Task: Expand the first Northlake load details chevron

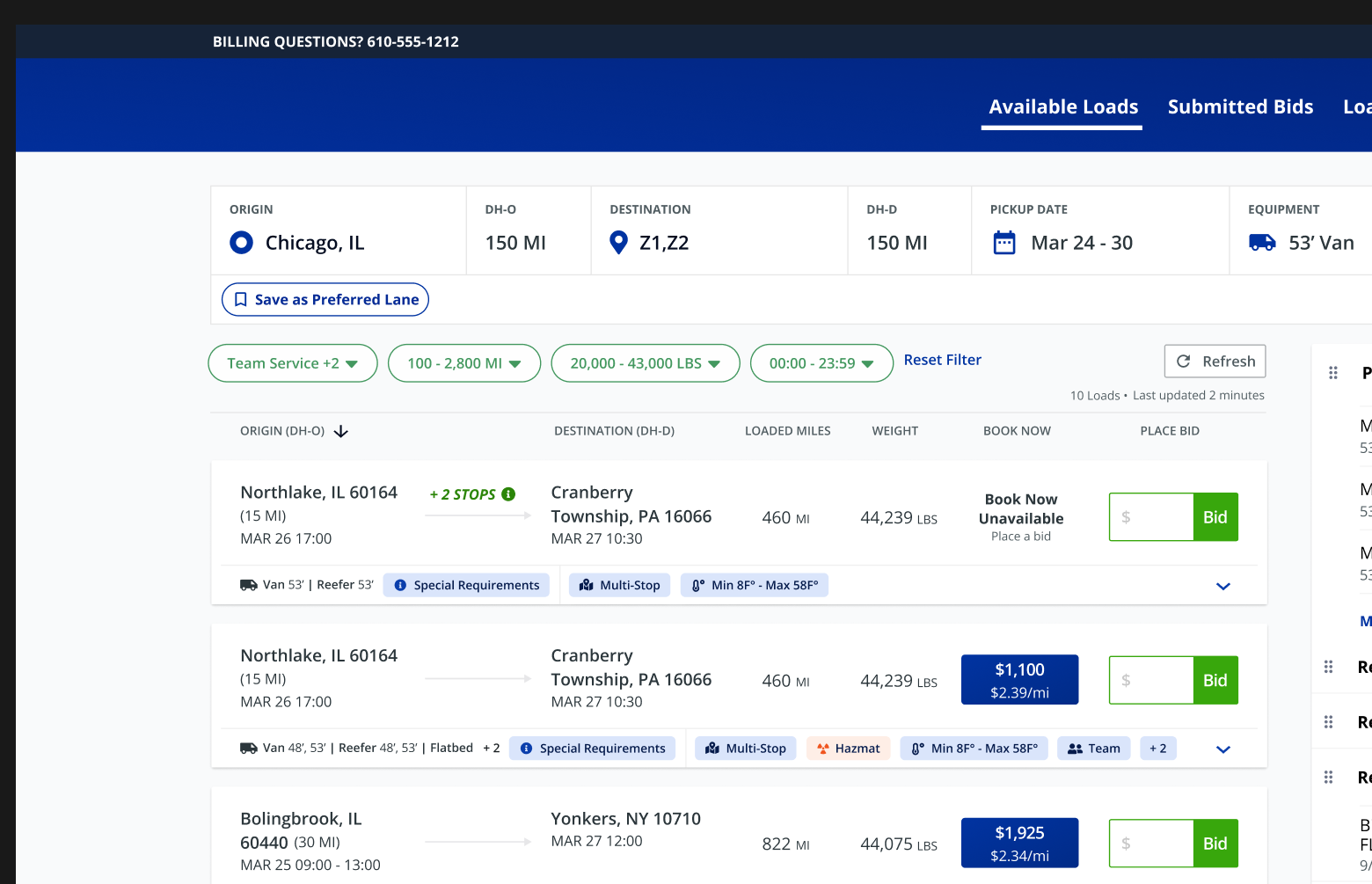Action: pos(1222,586)
